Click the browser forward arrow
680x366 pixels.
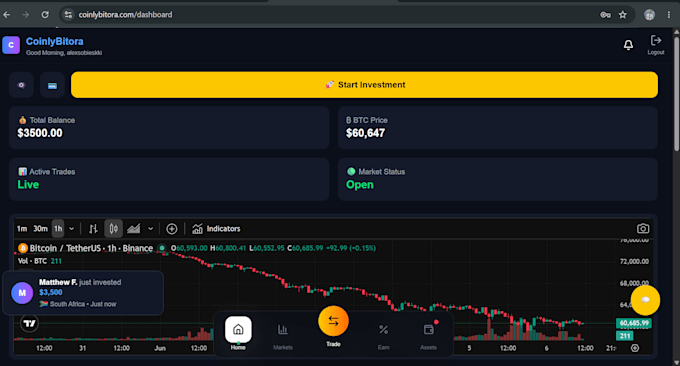(x=26, y=15)
